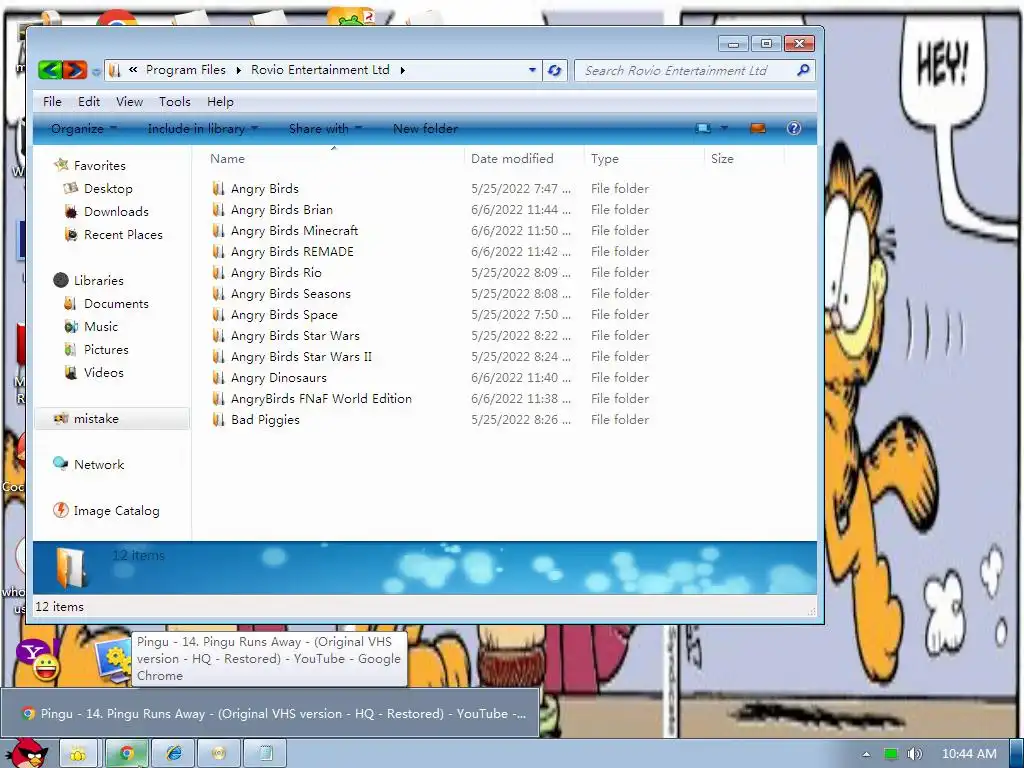Toggle the preview pane icon
Screen dimensions: 1024x768
coord(758,129)
